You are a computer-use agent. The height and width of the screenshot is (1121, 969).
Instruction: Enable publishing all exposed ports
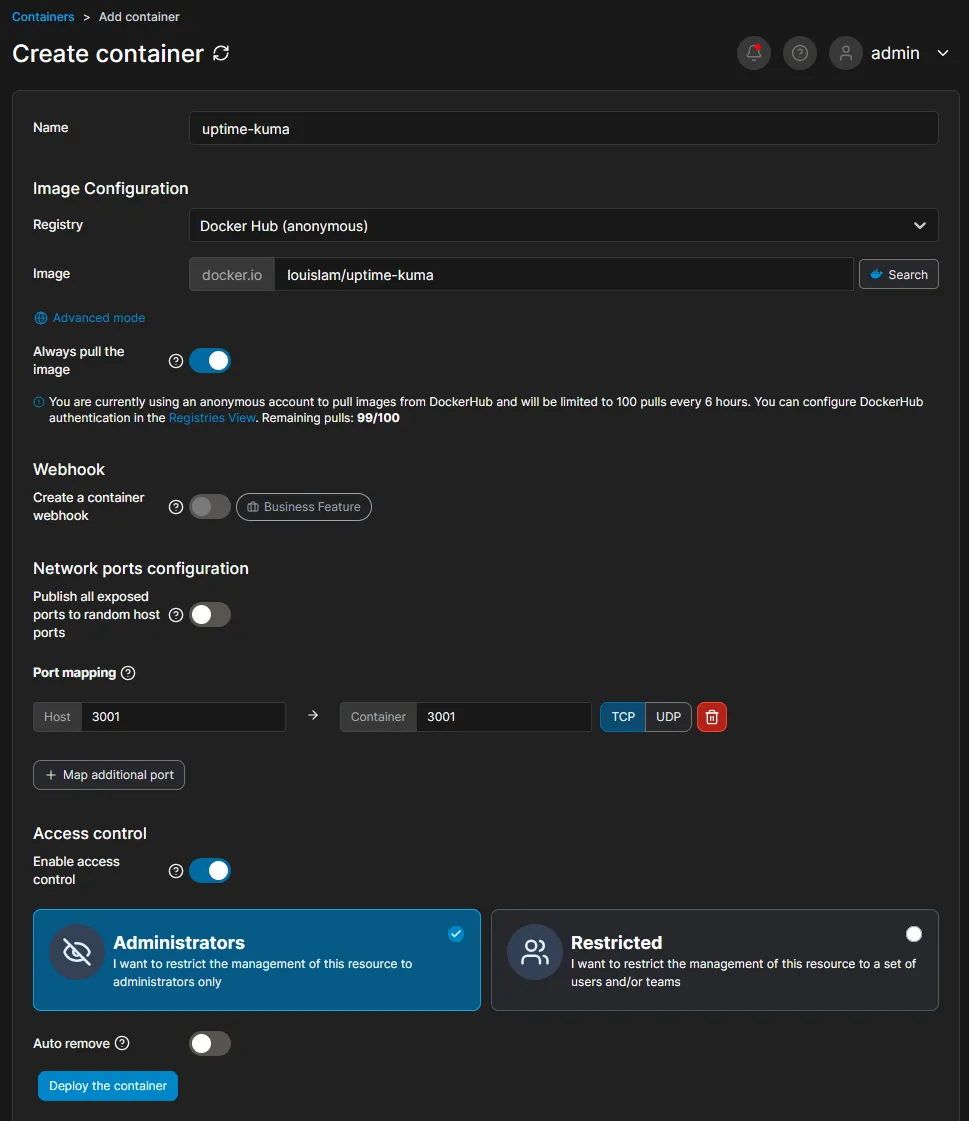(x=210, y=614)
